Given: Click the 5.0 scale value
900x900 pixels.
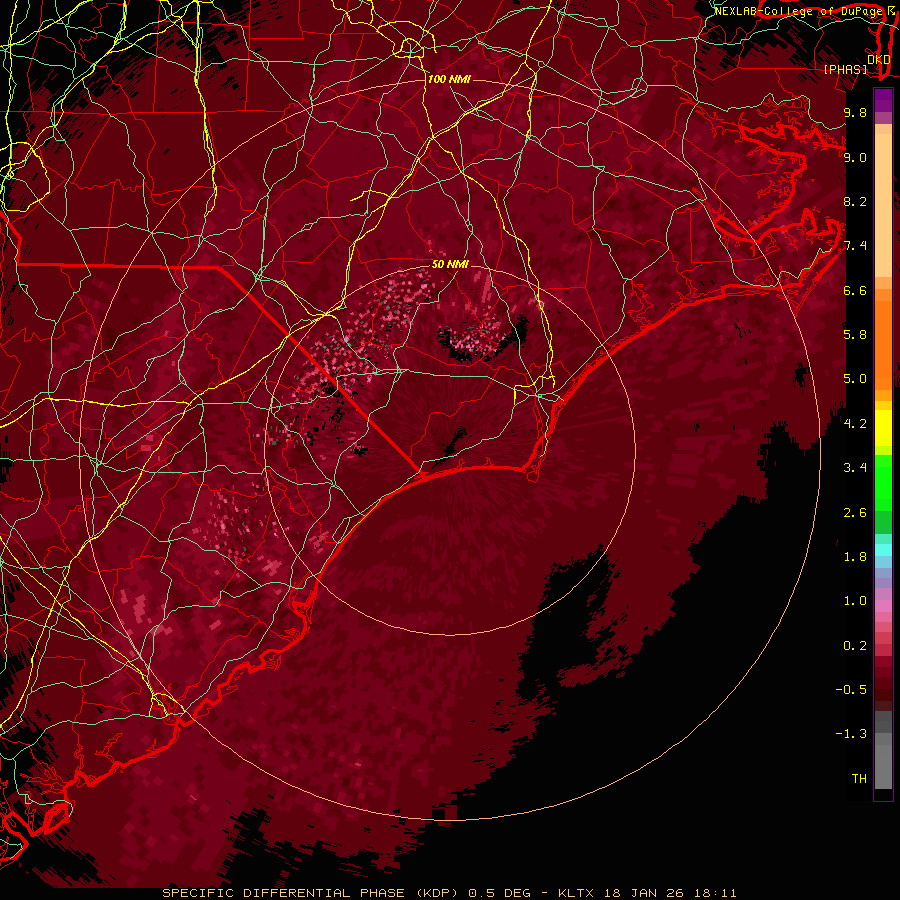Looking at the screenshot, I should pos(855,379).
